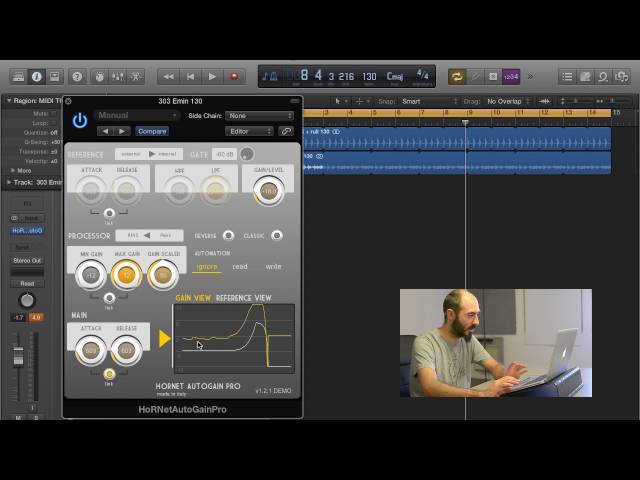The width and height of the screenshot is (640, 480).
Task: Click the Gain Scale knob
Action: pos(163,275)
